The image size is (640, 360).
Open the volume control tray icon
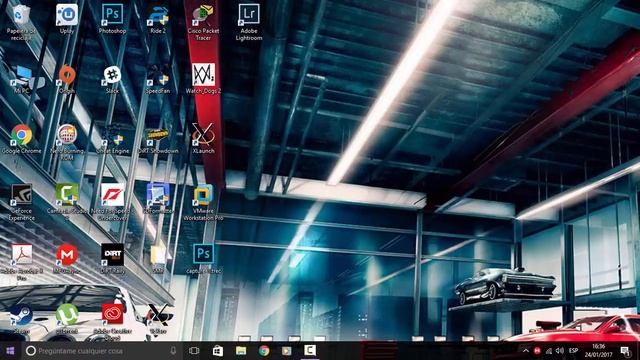point(560,351)
